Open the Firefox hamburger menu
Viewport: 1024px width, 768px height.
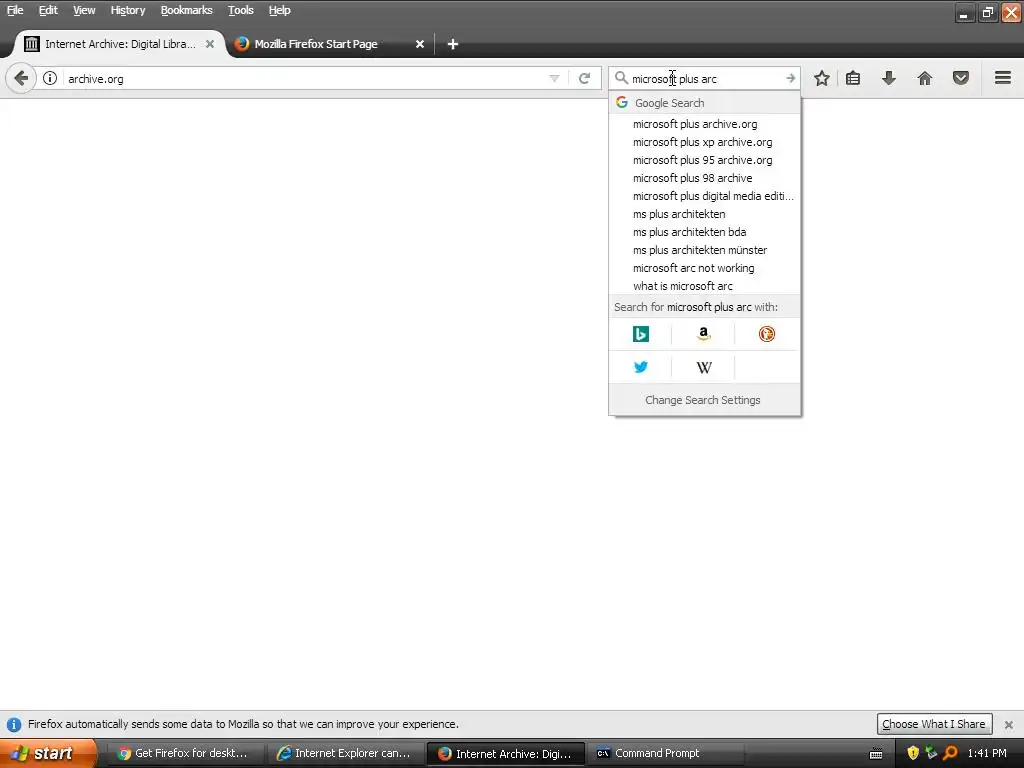tap(1003, 78)
